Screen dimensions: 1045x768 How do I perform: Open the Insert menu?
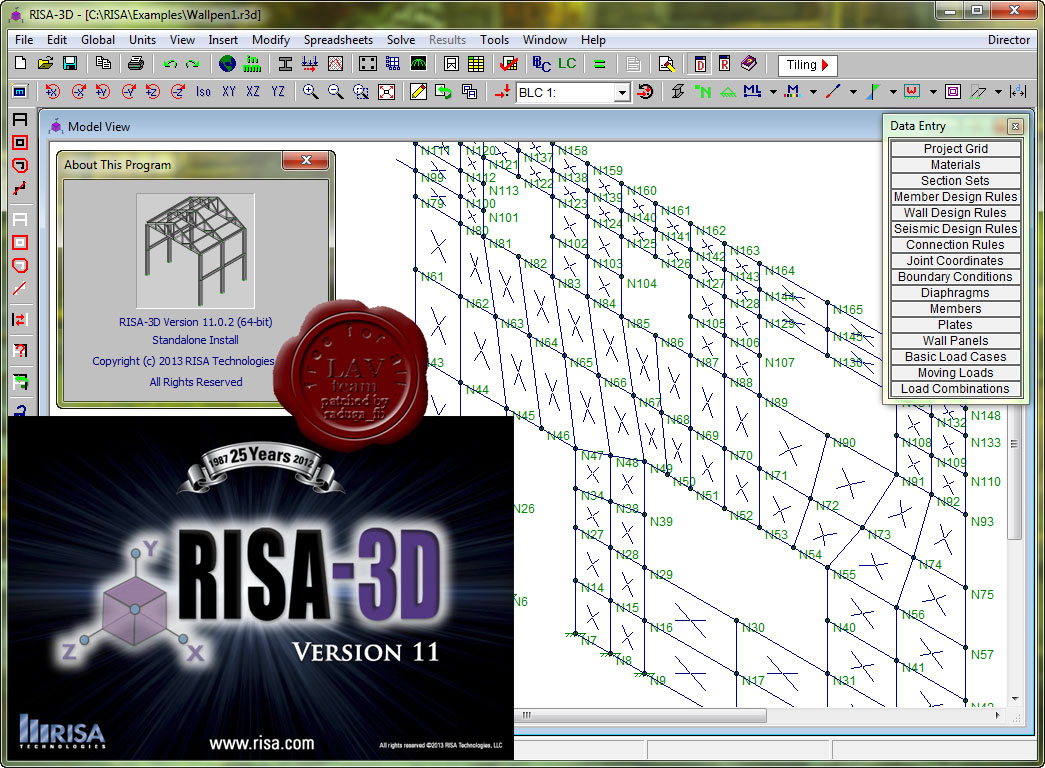(223, 40)
